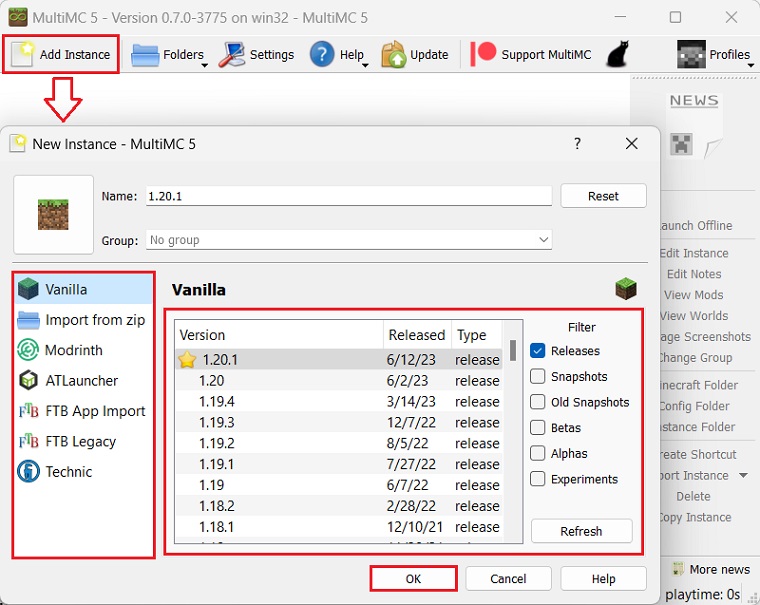Viewport: 760px width, 605px height.
Task: Choose the ATLauncher source
Action: pyautogui.click(x=83, y=381)
